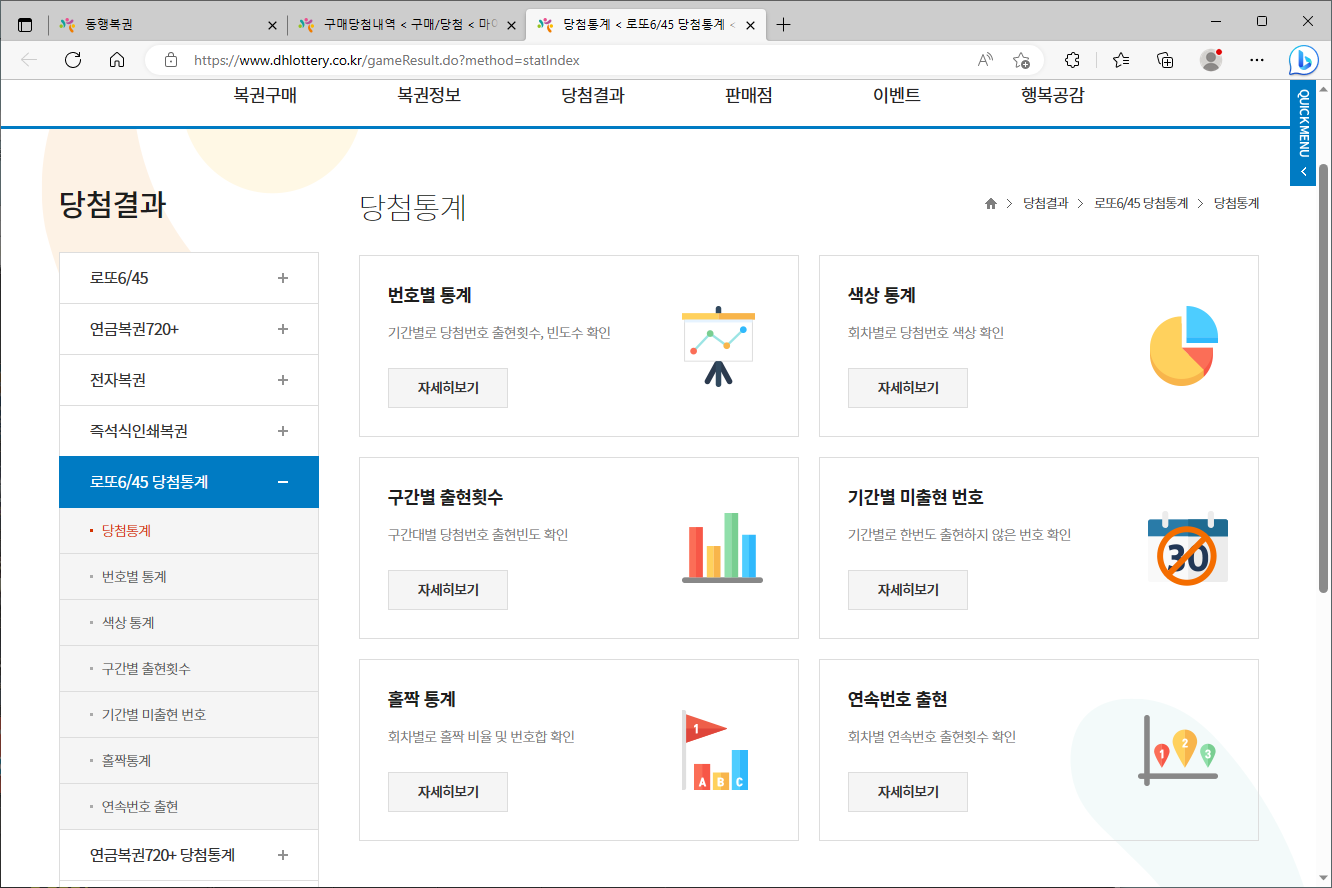
Task: Collapse the 로또6/45 당첨통계 section
Action: tap(284, 481)
